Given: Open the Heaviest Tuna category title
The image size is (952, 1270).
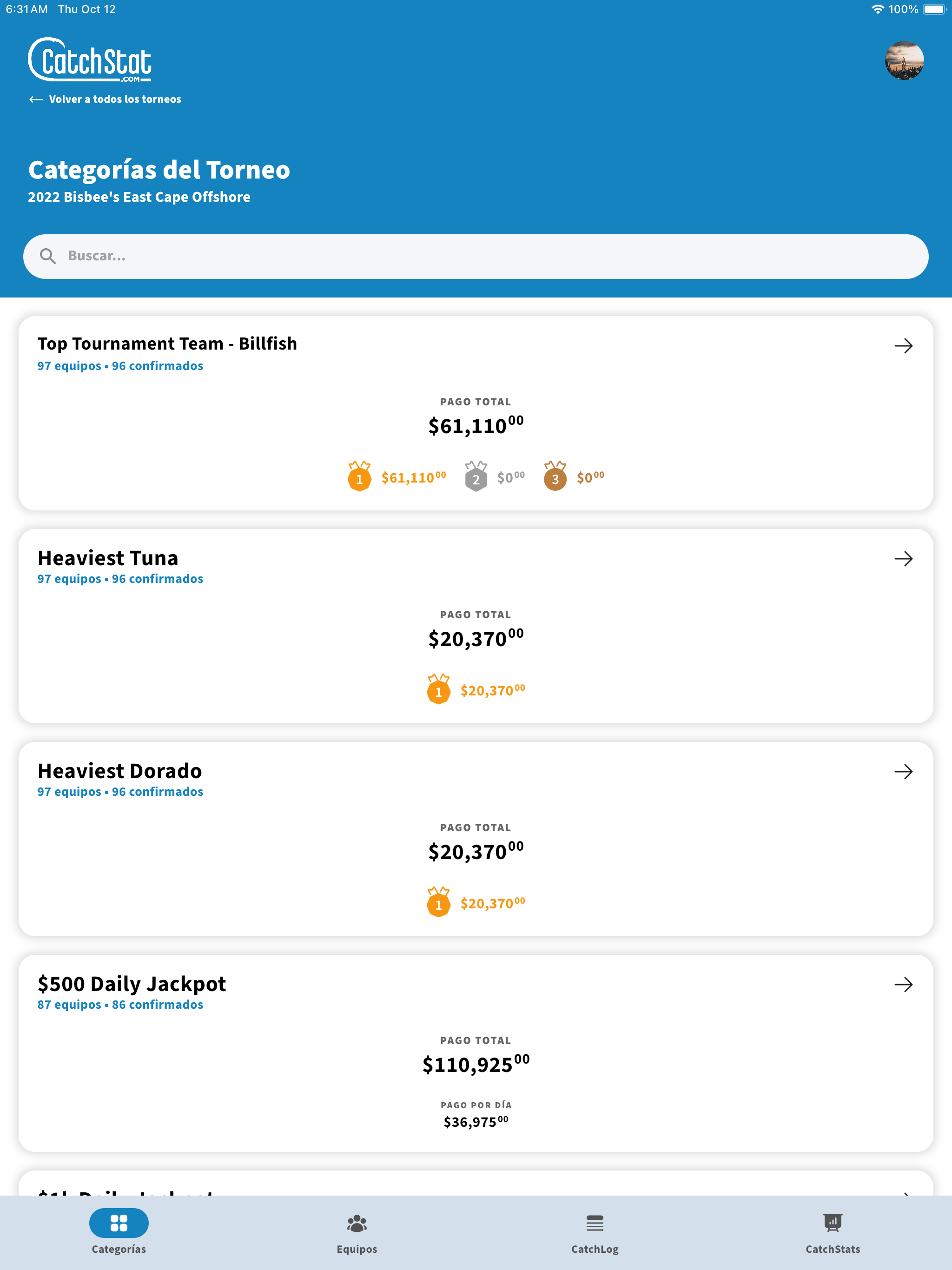Looking at the screenshot, I should [108, 558].
